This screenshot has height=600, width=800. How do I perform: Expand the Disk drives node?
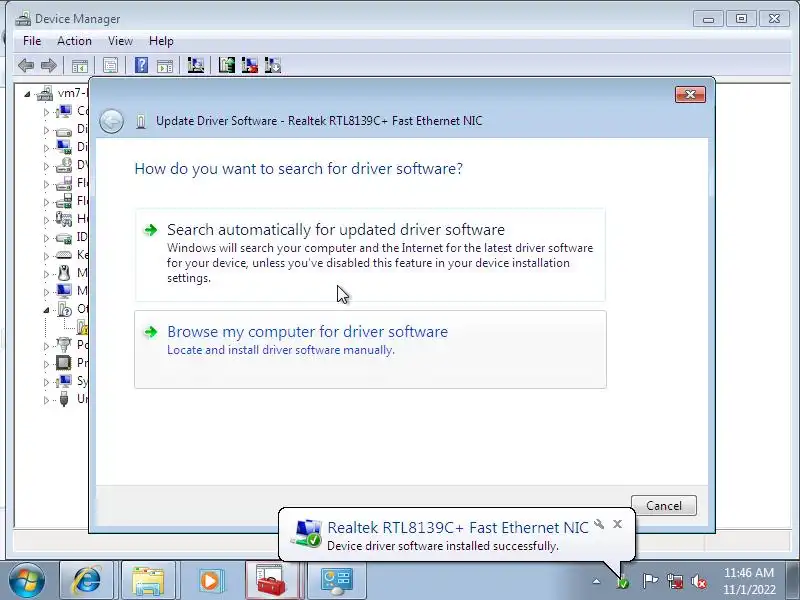[46, 130]
